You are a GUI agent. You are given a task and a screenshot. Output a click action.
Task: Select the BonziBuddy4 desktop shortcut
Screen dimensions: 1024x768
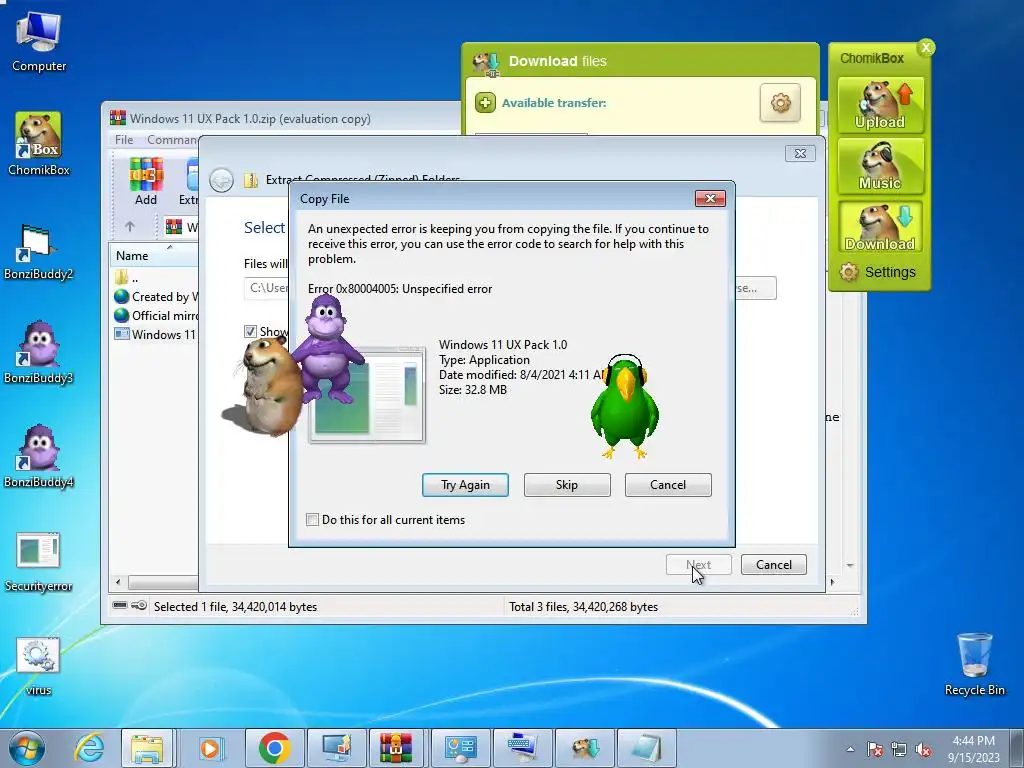[39, 457]
